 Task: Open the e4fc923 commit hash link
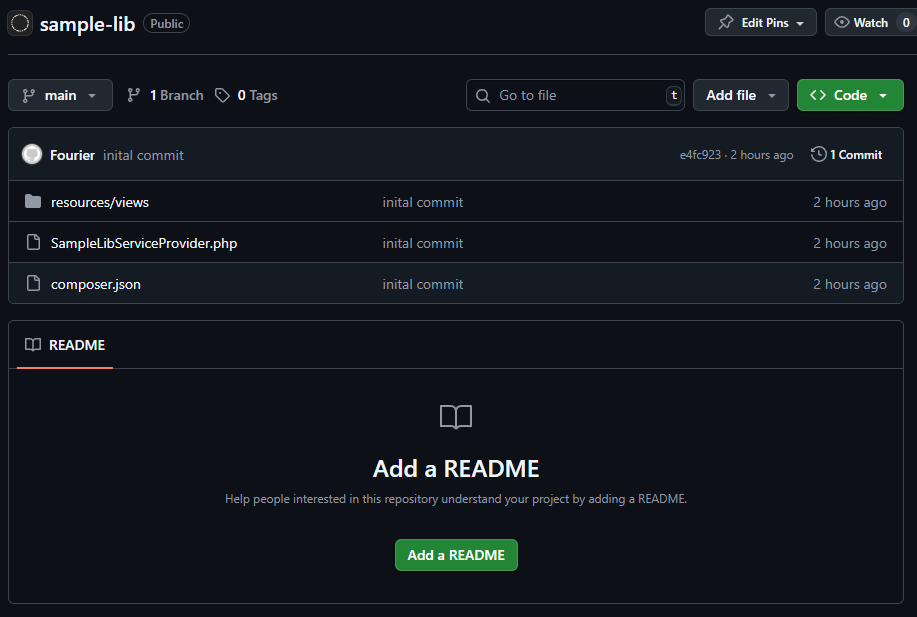[700, 155]
